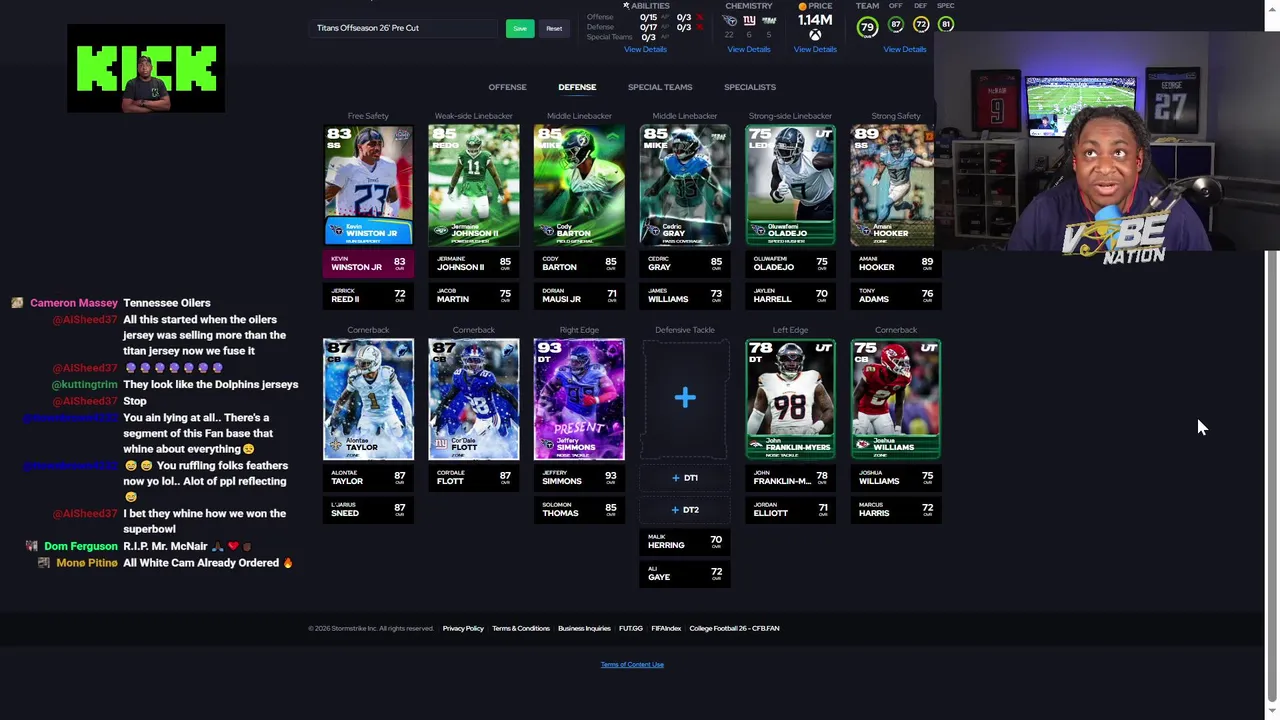This screenshot has width=1280, height=720.
Task: Switch to the Special Teams tab
Action: (x=660, y=87)
